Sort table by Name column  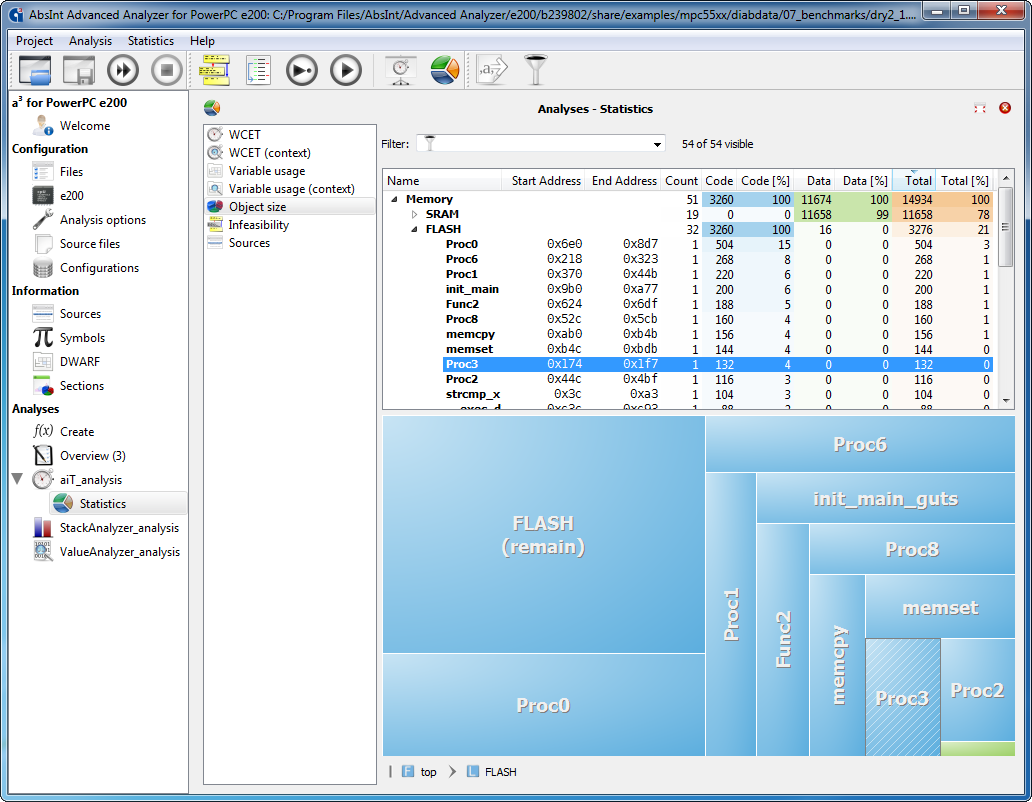point(442,181)
